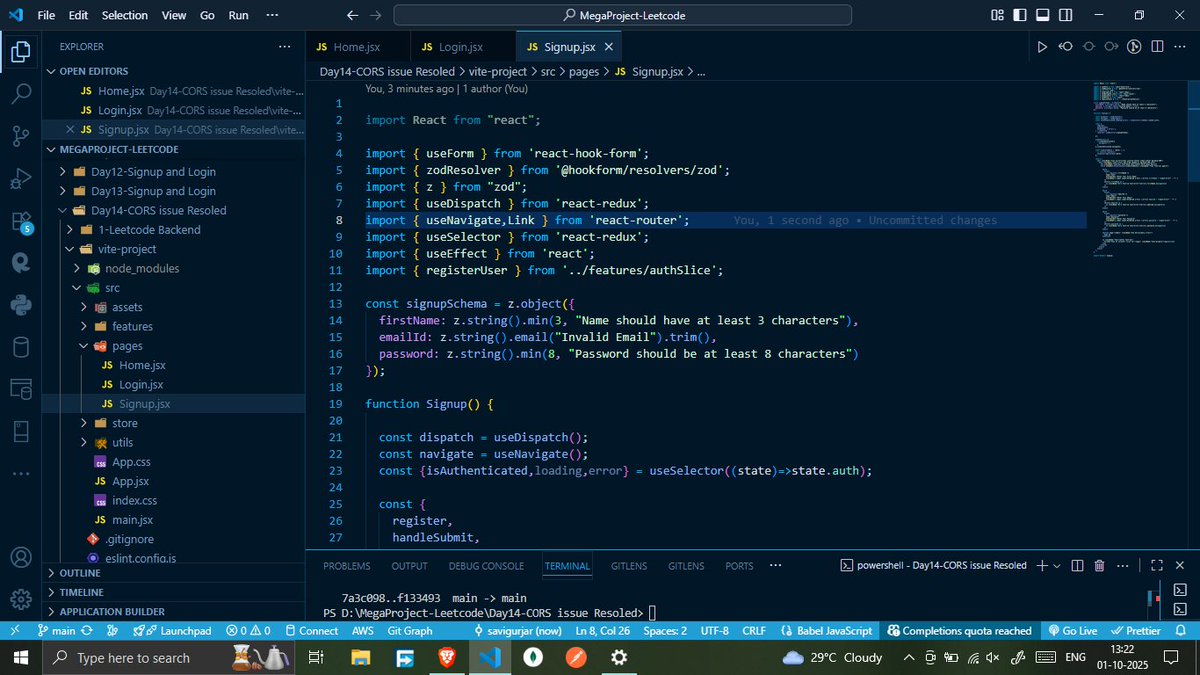Open the Accounts menu in activity bar
The image size is (1200, 675).
(20, 557)
